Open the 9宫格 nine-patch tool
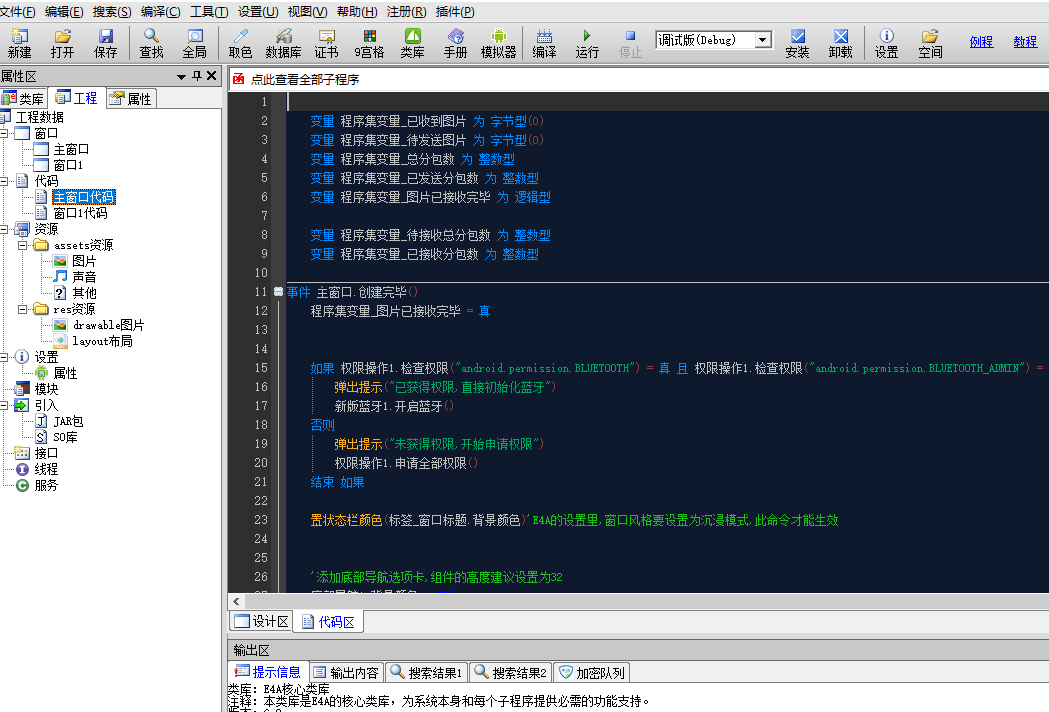This screenshot has height=712, width=1049. (x=369, y=43)
